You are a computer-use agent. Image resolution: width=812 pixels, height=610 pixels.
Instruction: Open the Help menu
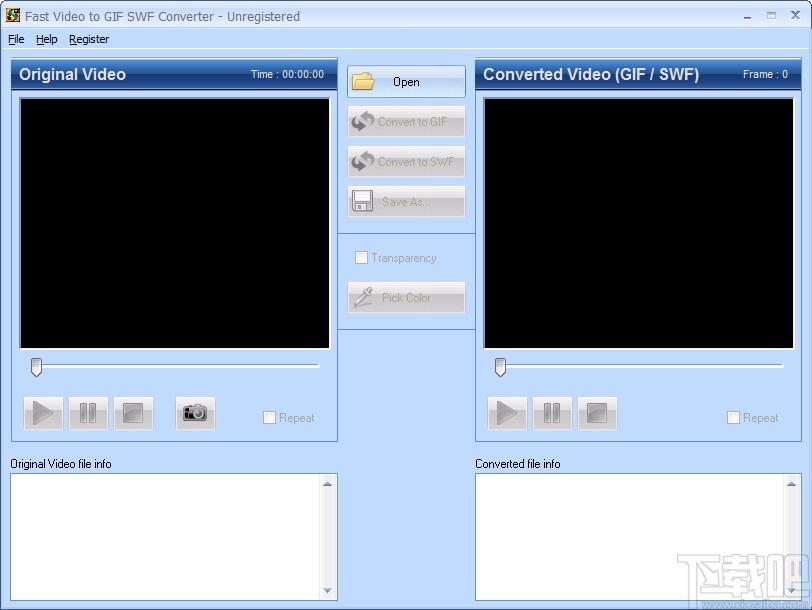[x=47, y=39]
